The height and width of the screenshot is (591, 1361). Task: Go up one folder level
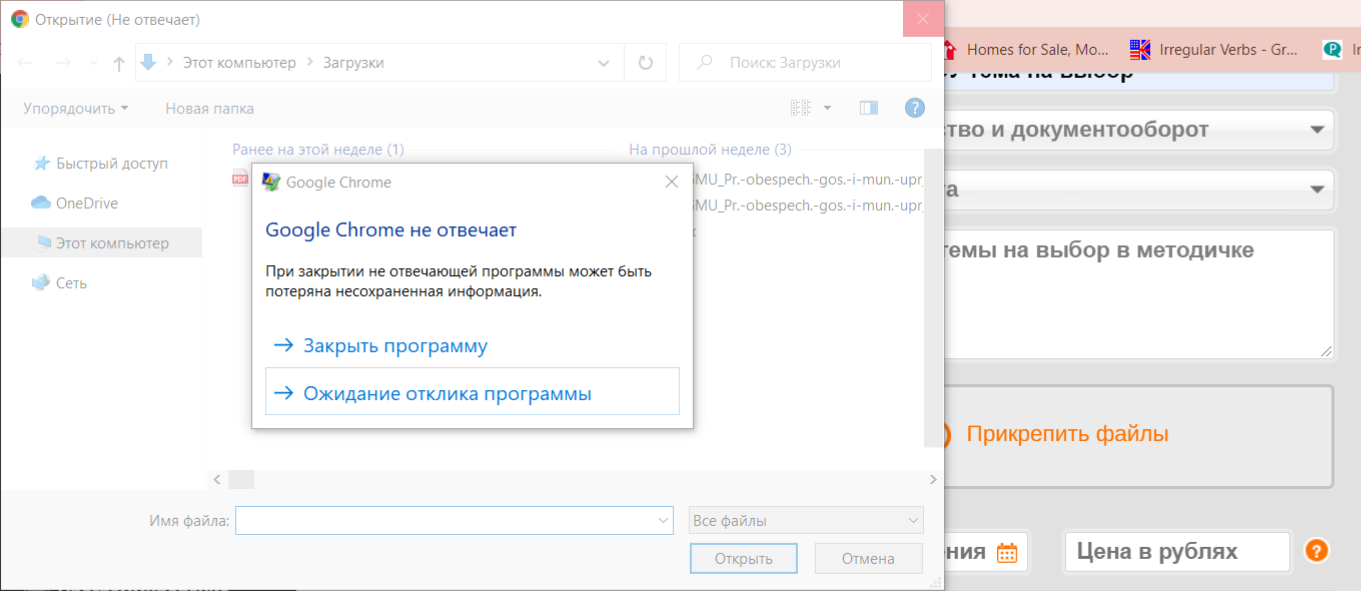119,63
